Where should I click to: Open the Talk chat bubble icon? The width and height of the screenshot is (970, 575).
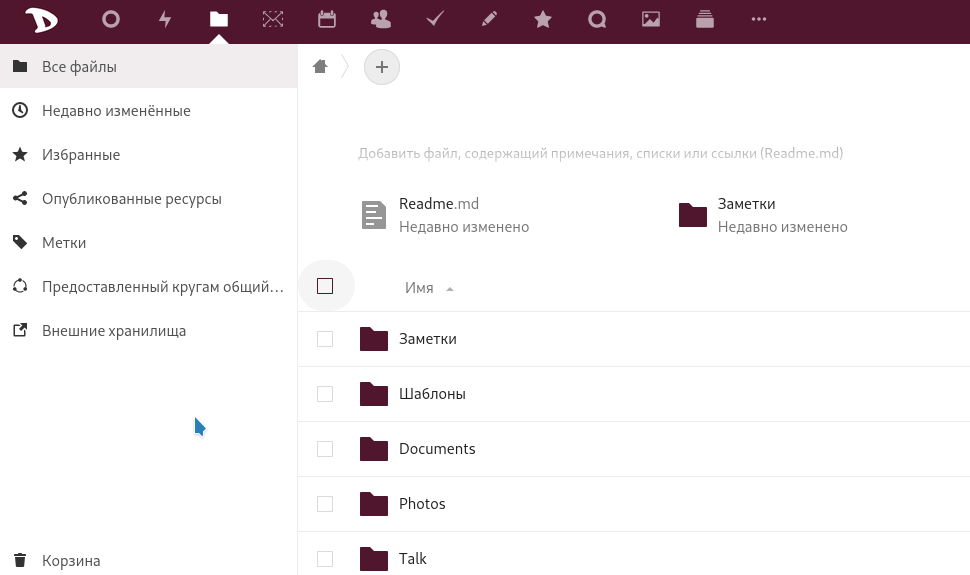pyautogui.click(x=597, y=19)
